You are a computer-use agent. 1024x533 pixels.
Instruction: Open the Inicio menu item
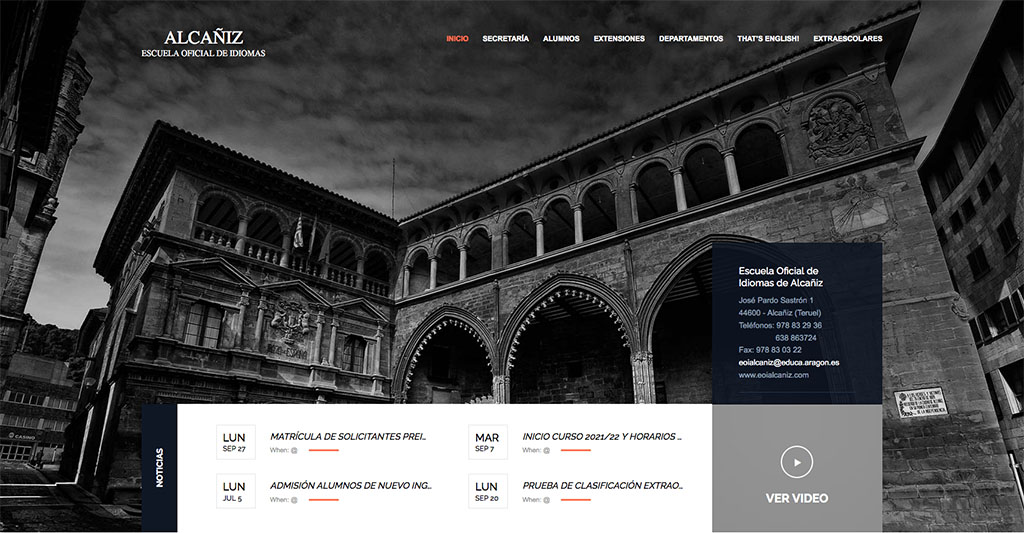point(457,39)
